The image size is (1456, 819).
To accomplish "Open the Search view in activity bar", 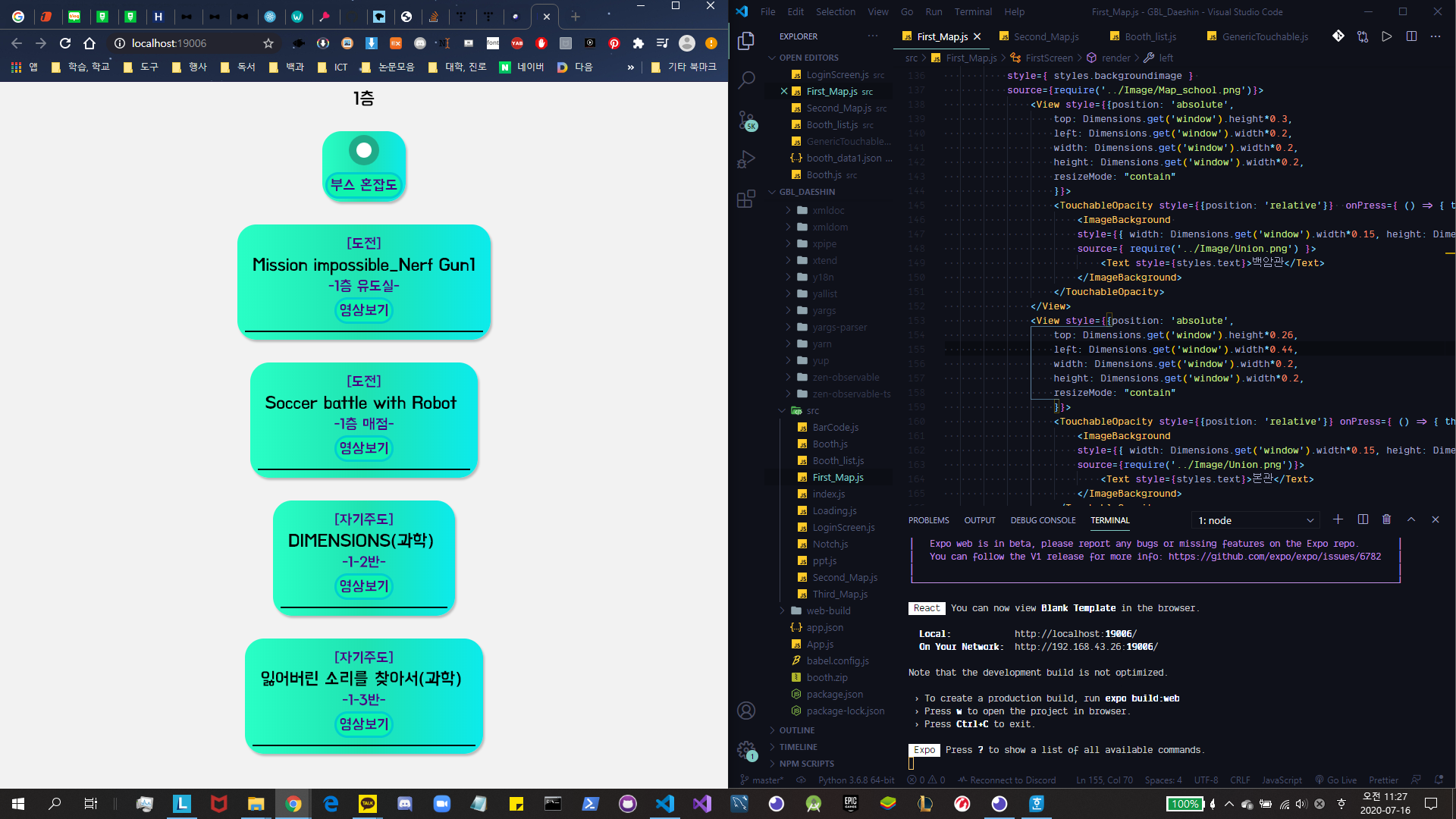I will (x=746, y=80).
